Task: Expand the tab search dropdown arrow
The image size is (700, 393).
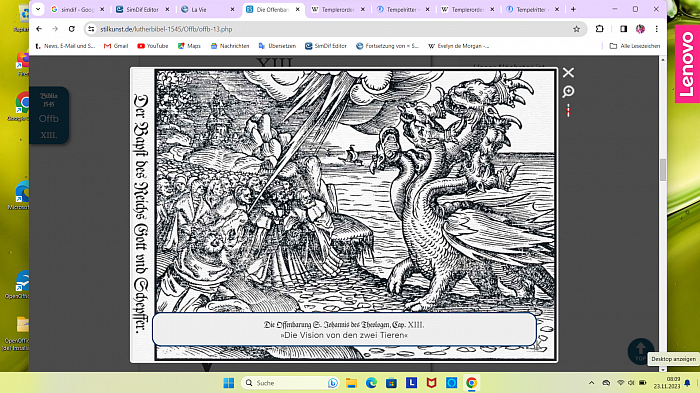Action: (x=38, y=9)
